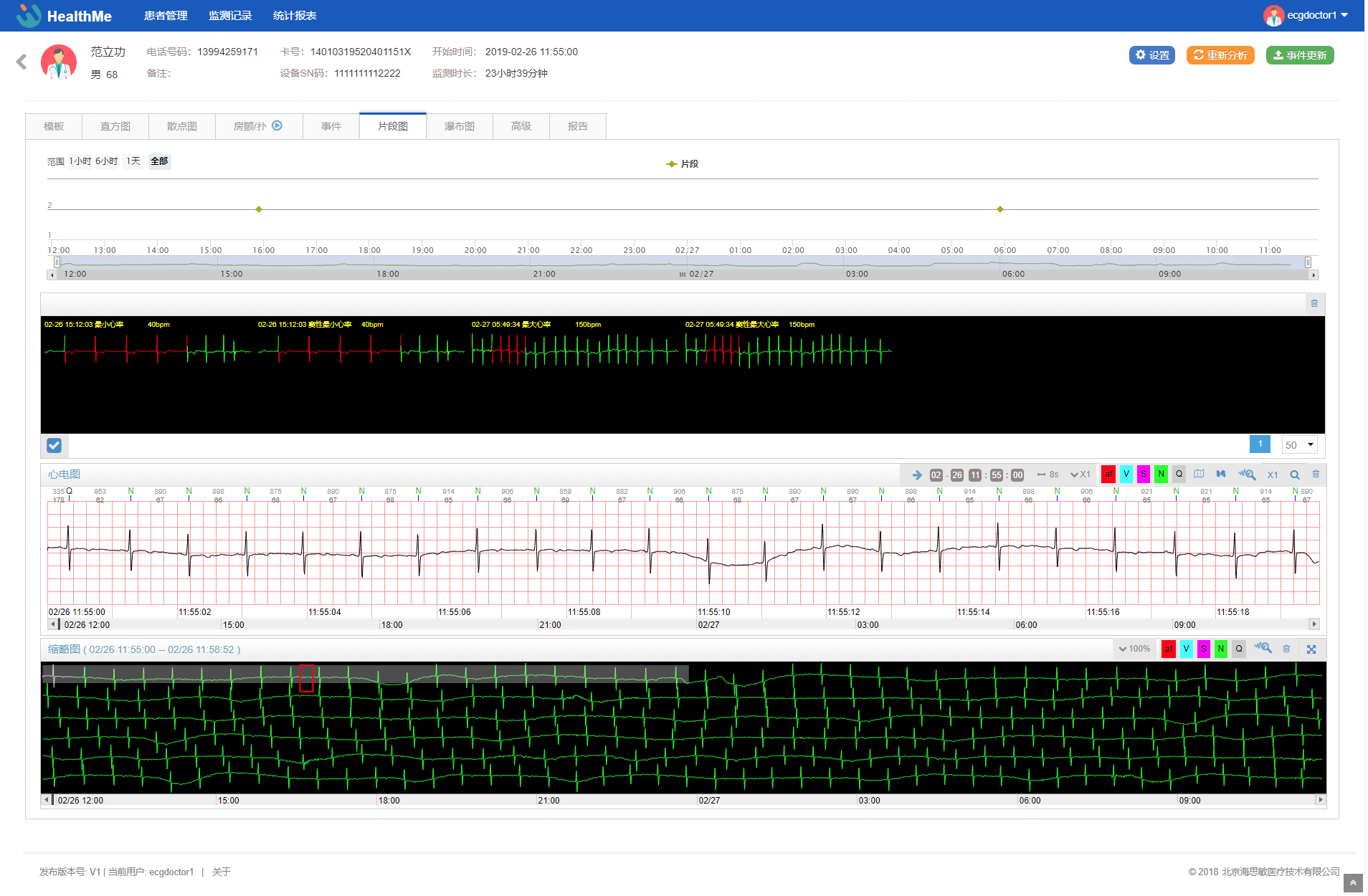The height and width of the screenshot is (896, 1368).
Task: Click the jump-to-time arrow icon
Action: (x=917, y=475)
